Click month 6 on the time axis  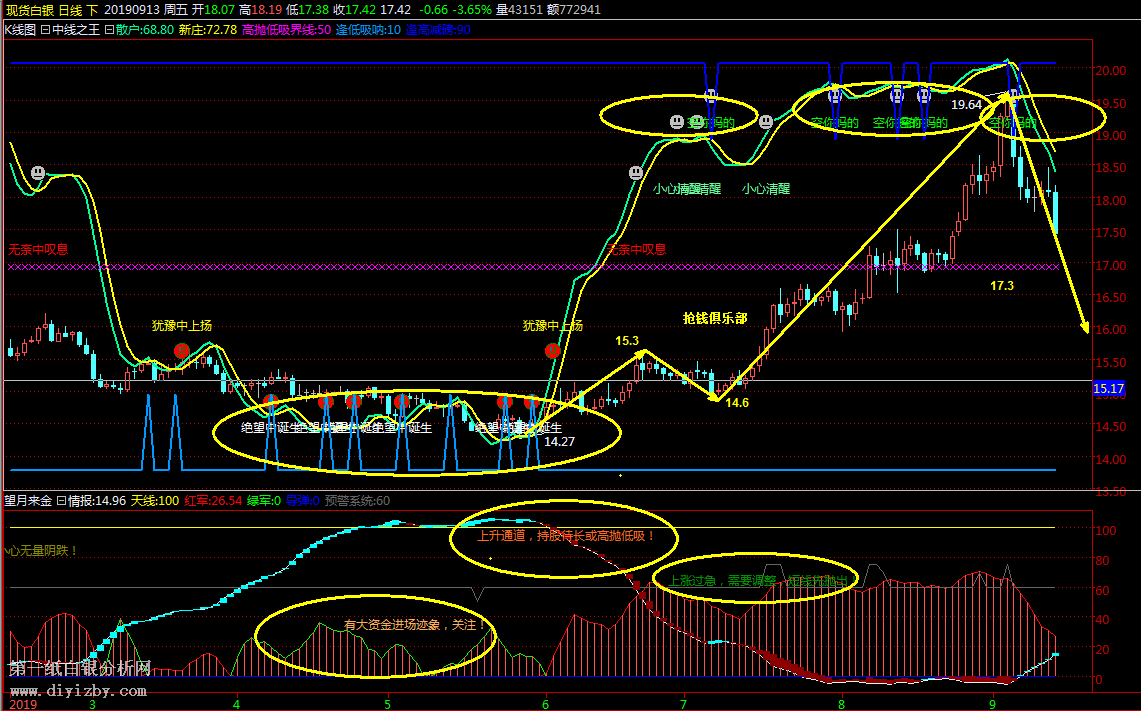(x=546, y=702)
